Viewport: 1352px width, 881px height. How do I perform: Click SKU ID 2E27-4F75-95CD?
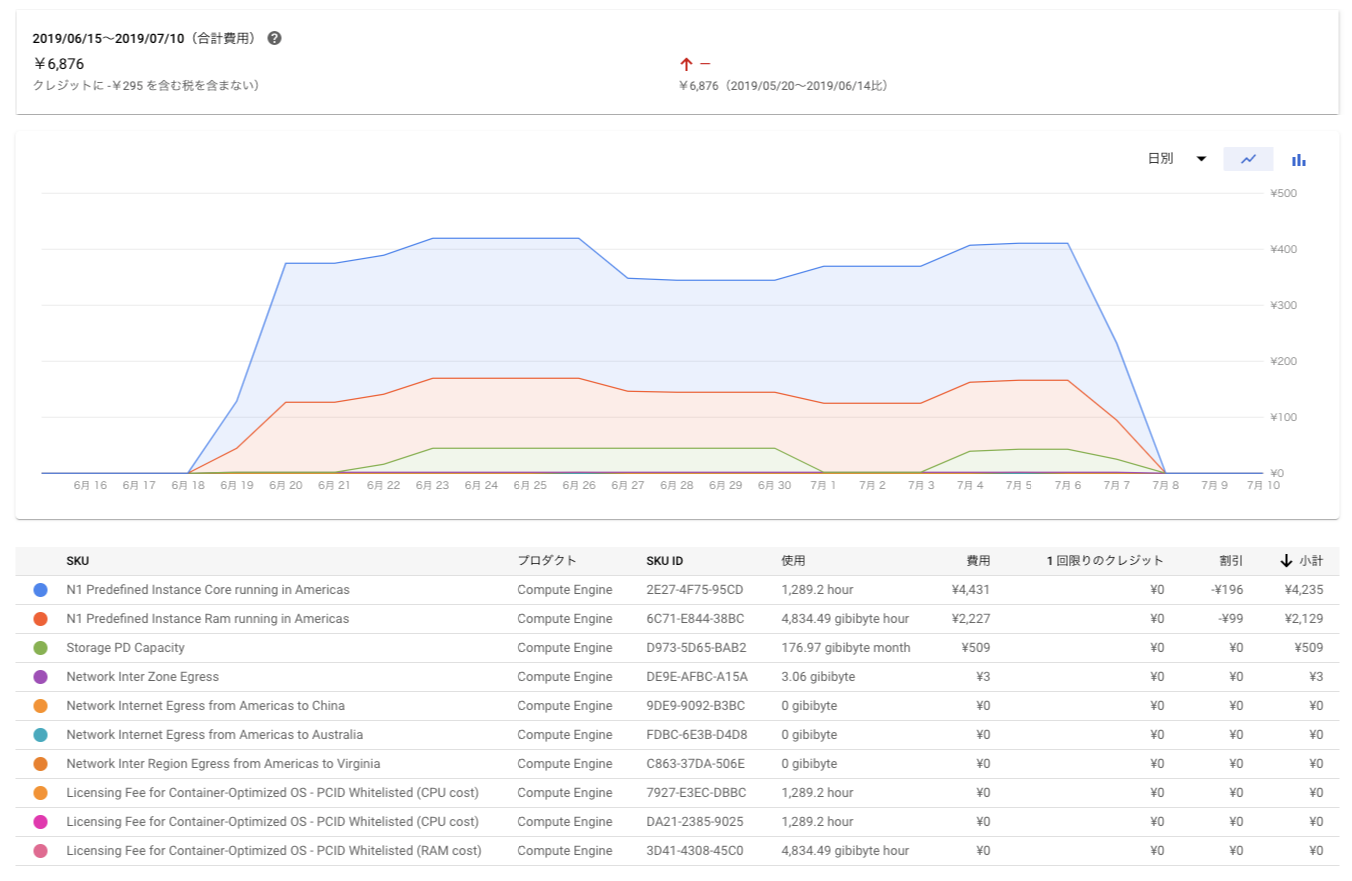tap(695, 590)
